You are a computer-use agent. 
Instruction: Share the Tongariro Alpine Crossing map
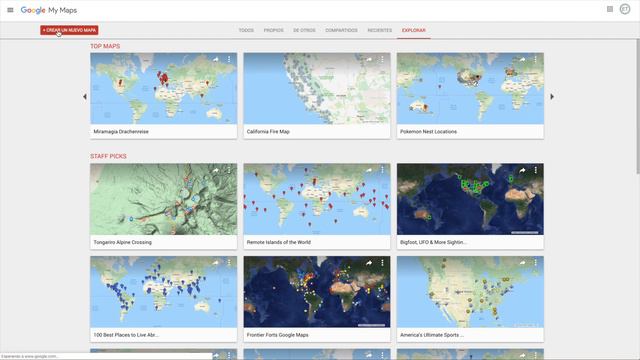[x=216, y=170]
